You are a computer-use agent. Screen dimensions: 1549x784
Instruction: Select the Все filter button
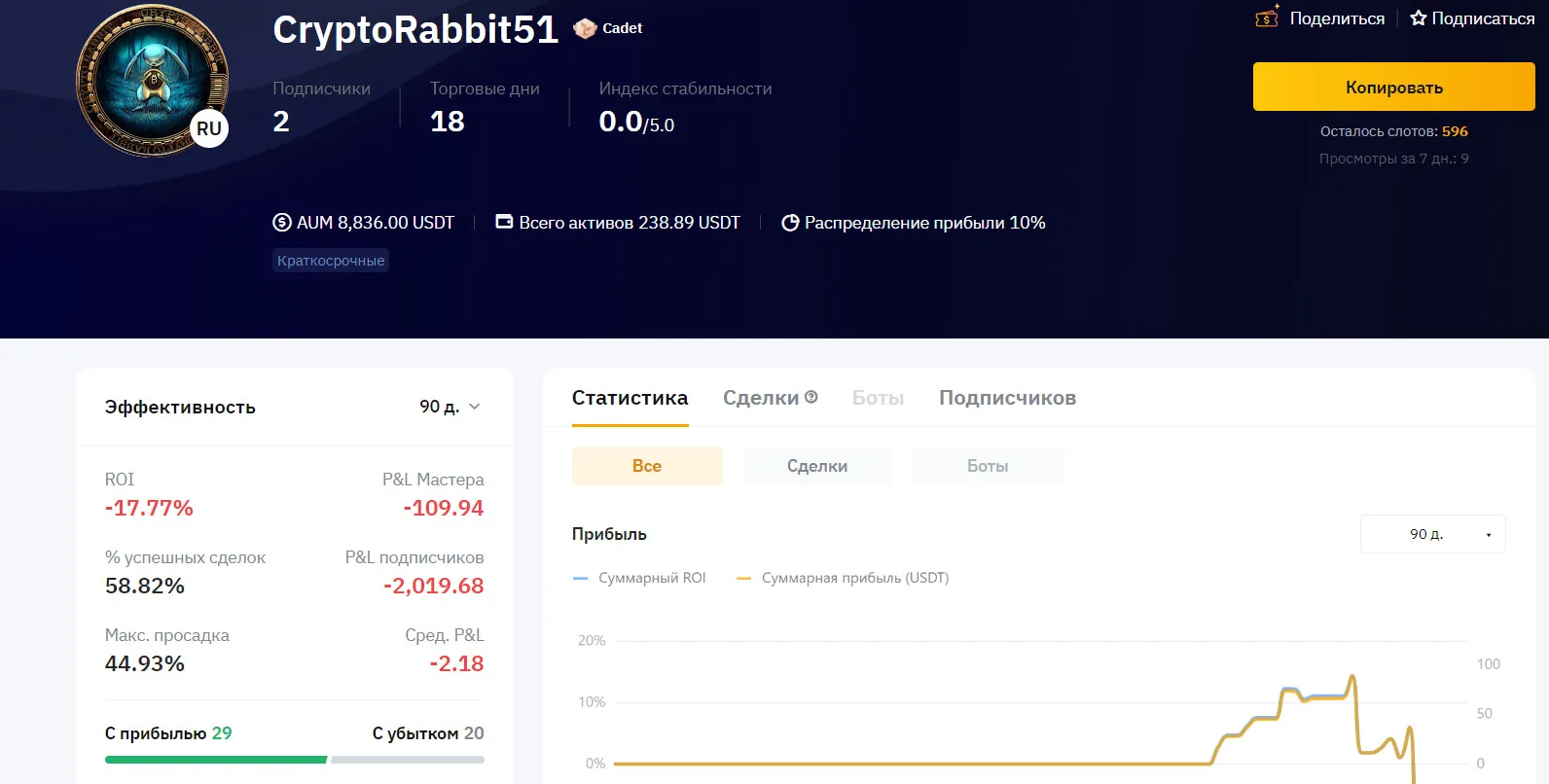click(x=647, y=466)
